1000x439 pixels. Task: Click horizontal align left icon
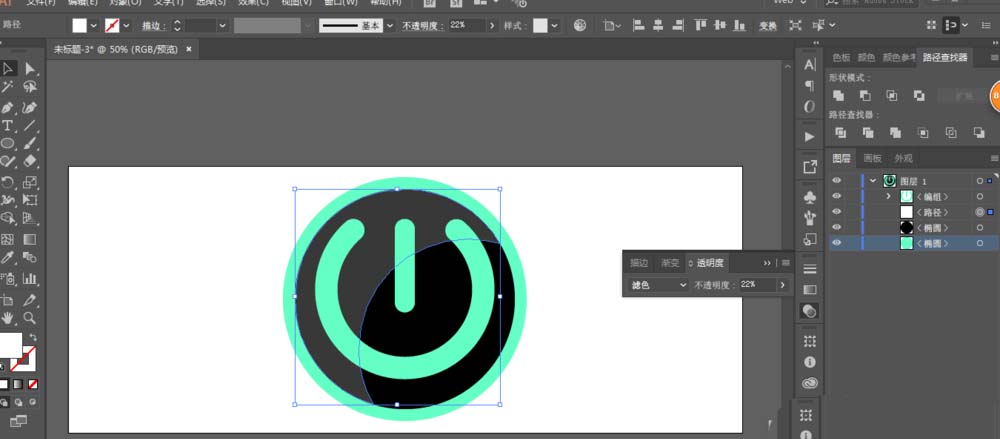coord(637,26)
